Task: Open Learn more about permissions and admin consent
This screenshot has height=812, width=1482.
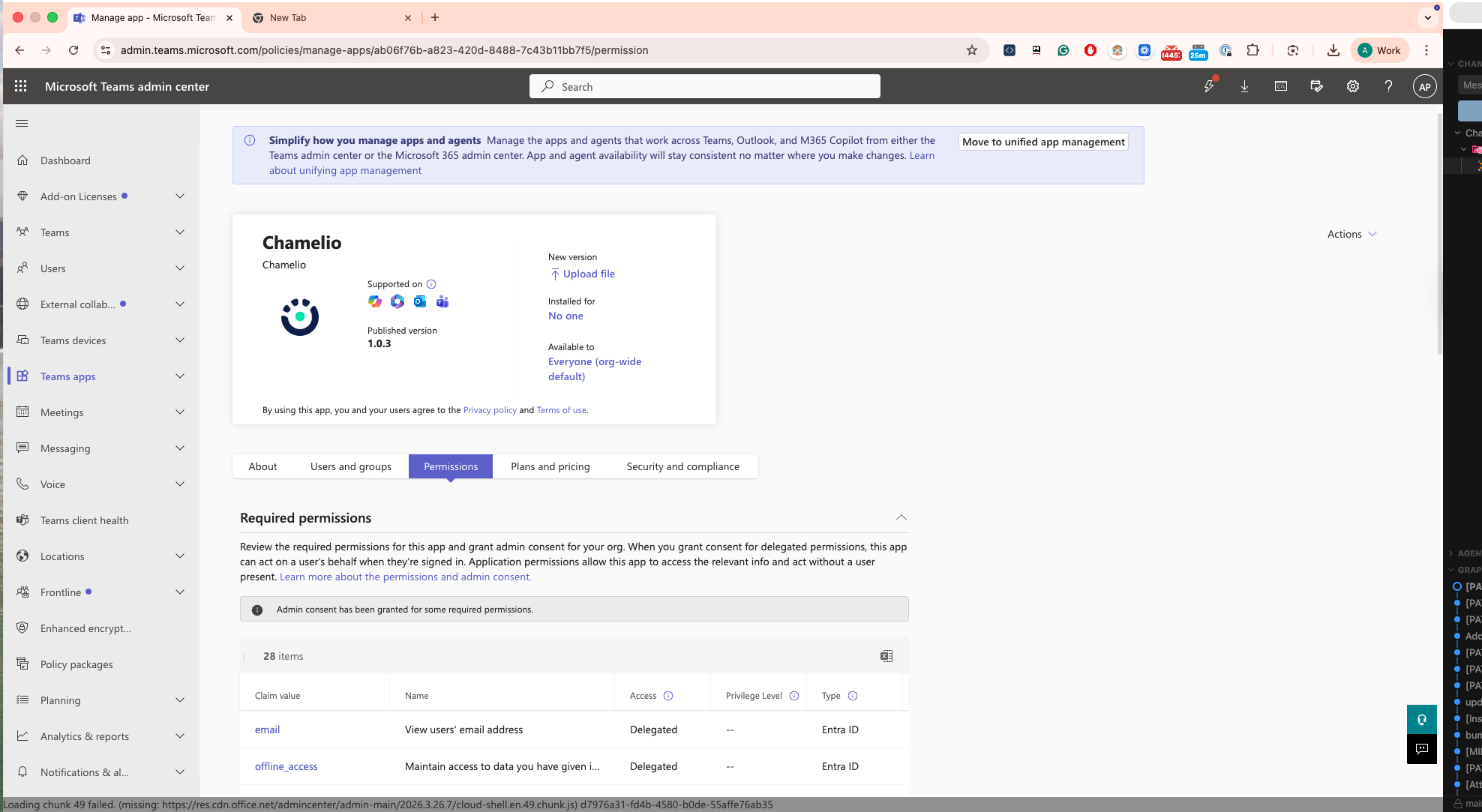Action: pyautogui.click(x=406, y=577)
